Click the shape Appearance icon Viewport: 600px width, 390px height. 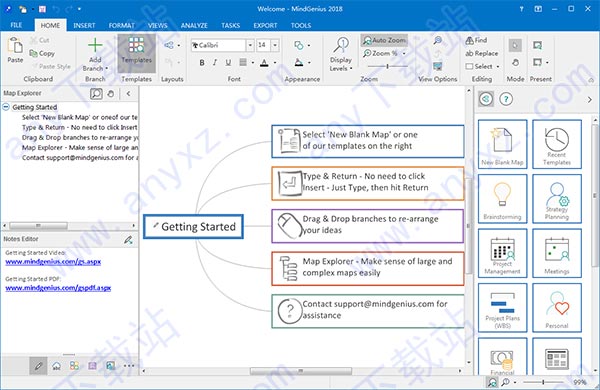[299, 46]
